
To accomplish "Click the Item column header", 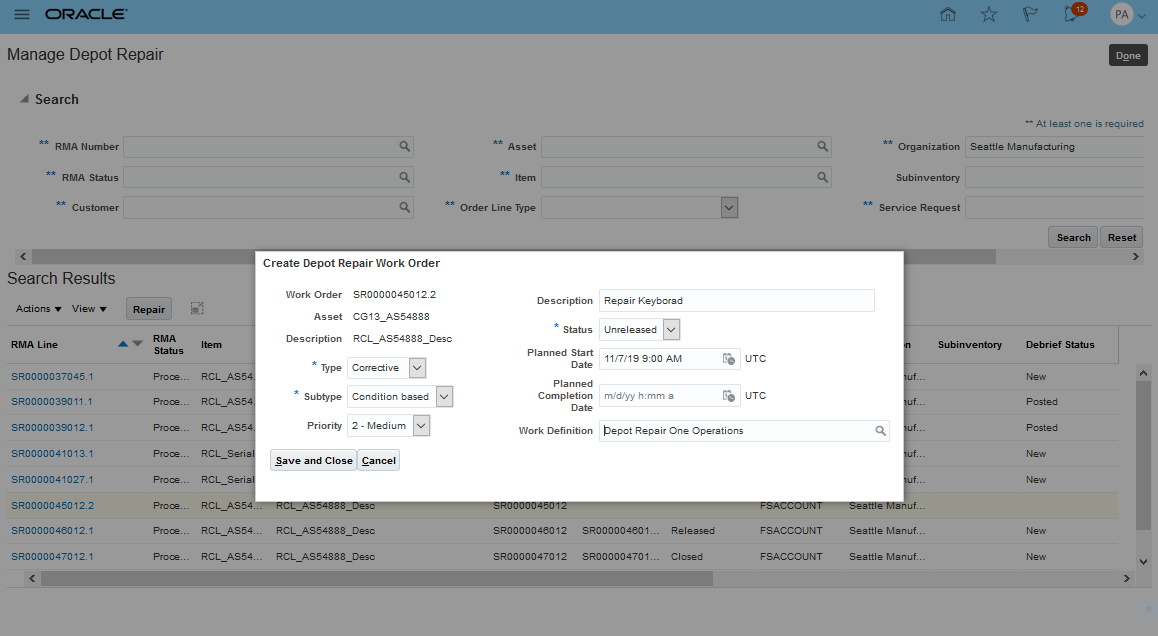I will (211, 344).
